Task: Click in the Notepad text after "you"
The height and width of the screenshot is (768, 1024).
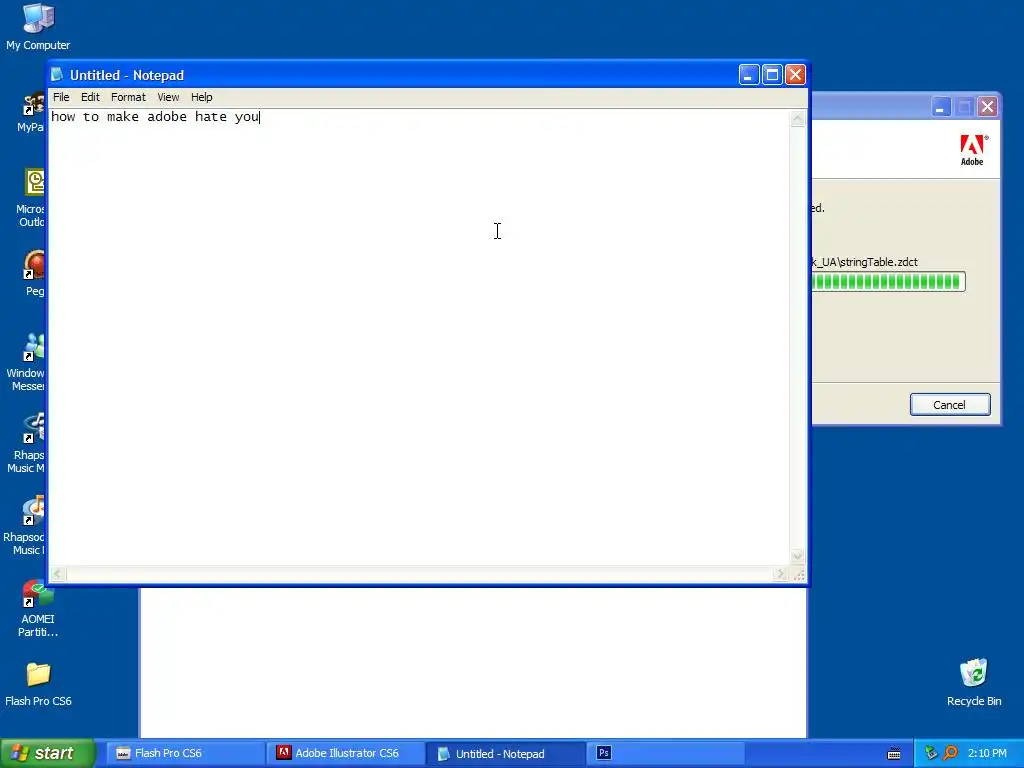Action: 260,117
